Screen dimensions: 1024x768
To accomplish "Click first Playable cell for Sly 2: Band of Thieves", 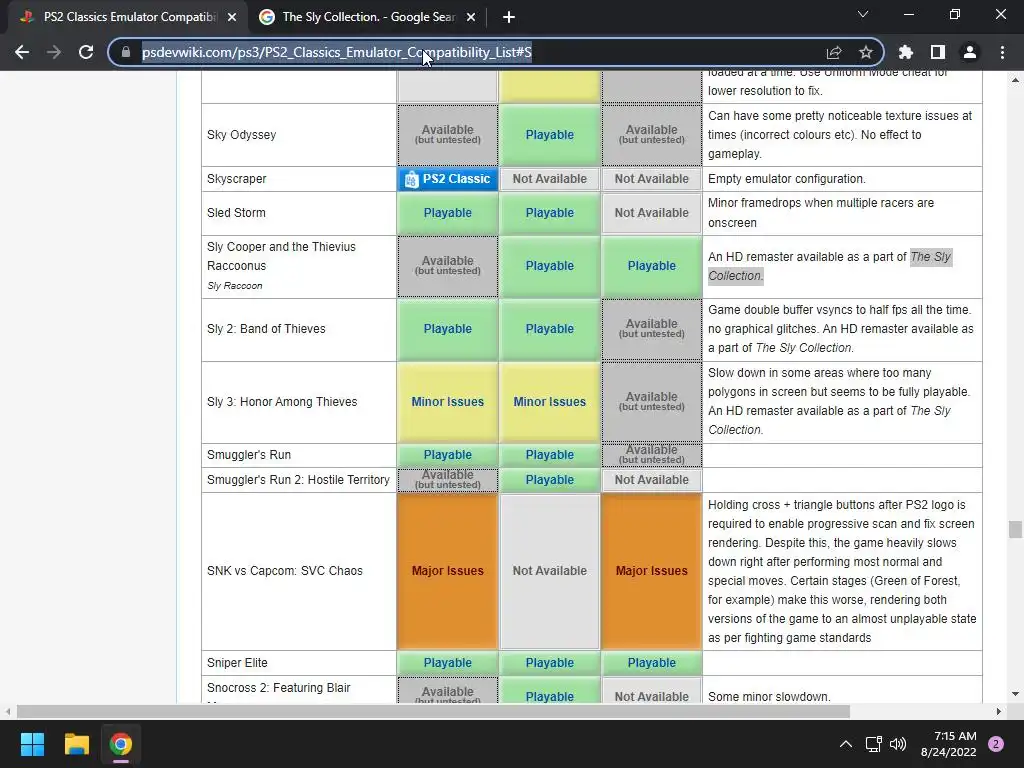I will [448, 329].
